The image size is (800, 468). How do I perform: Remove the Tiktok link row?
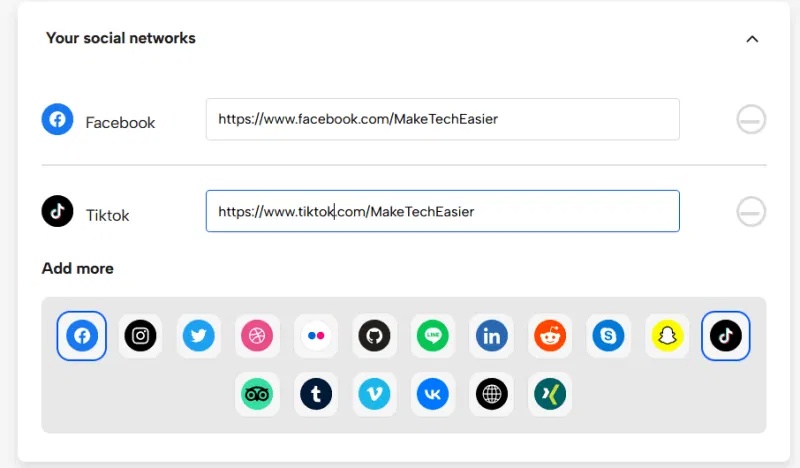[x=751, y=212]
